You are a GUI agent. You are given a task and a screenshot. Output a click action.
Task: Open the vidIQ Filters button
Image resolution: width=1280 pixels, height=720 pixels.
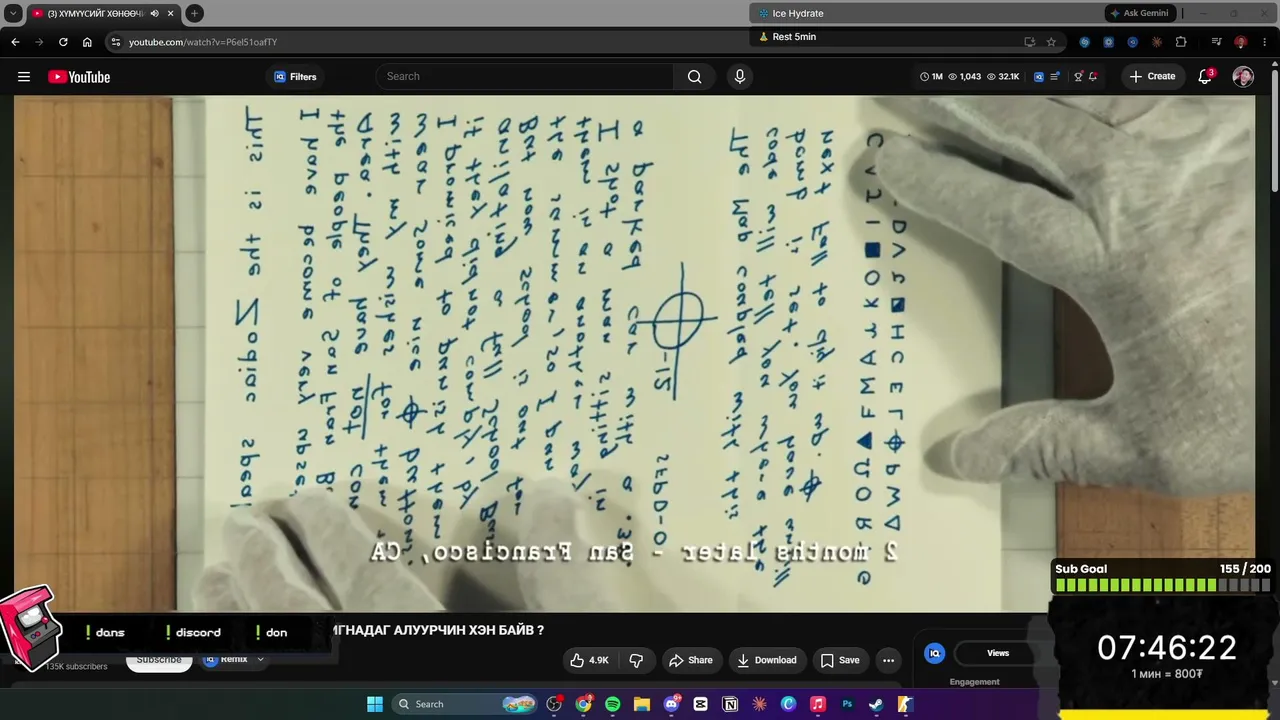[295, 77]
